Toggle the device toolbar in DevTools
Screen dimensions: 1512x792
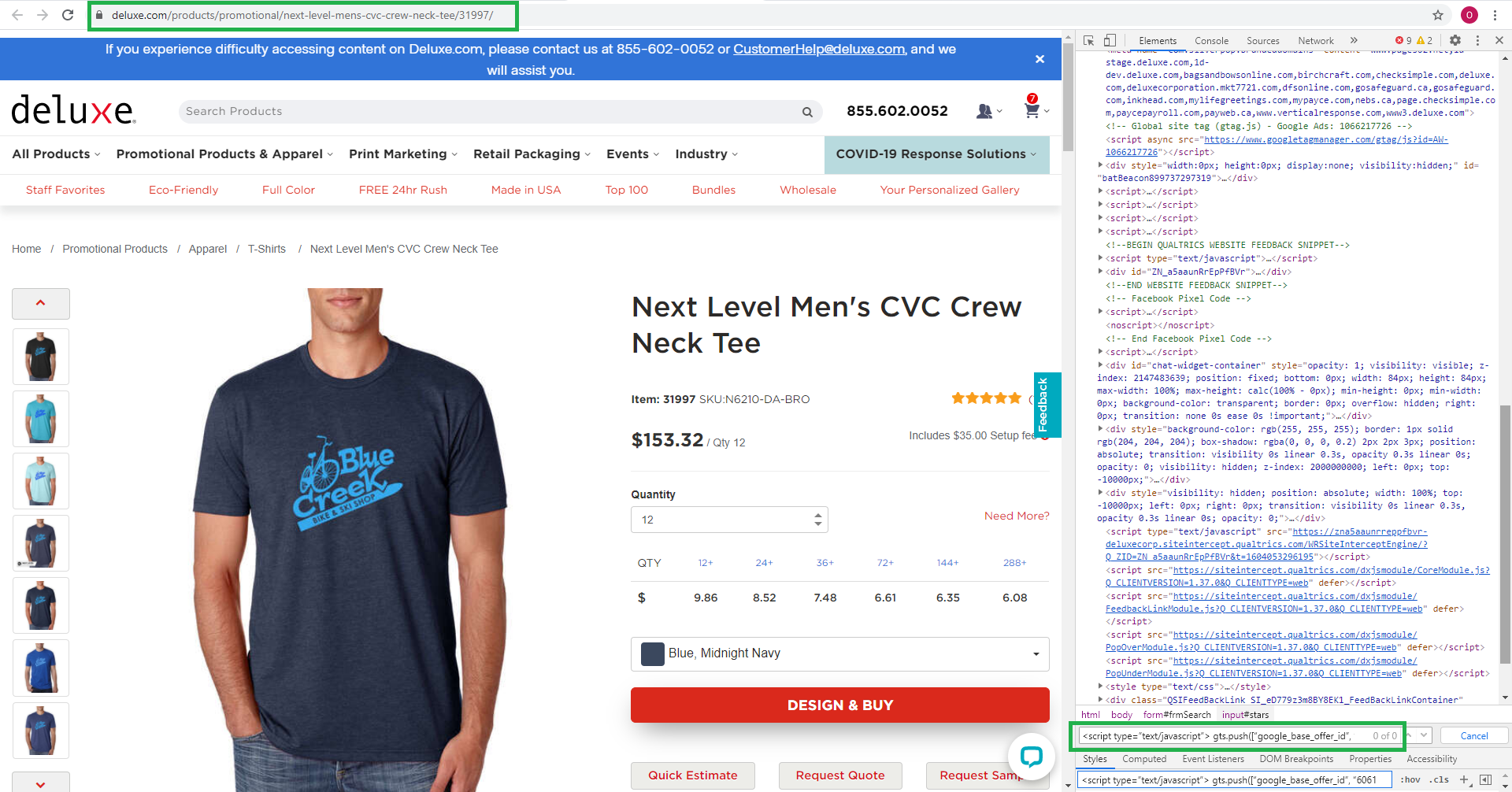[1110, 40]
